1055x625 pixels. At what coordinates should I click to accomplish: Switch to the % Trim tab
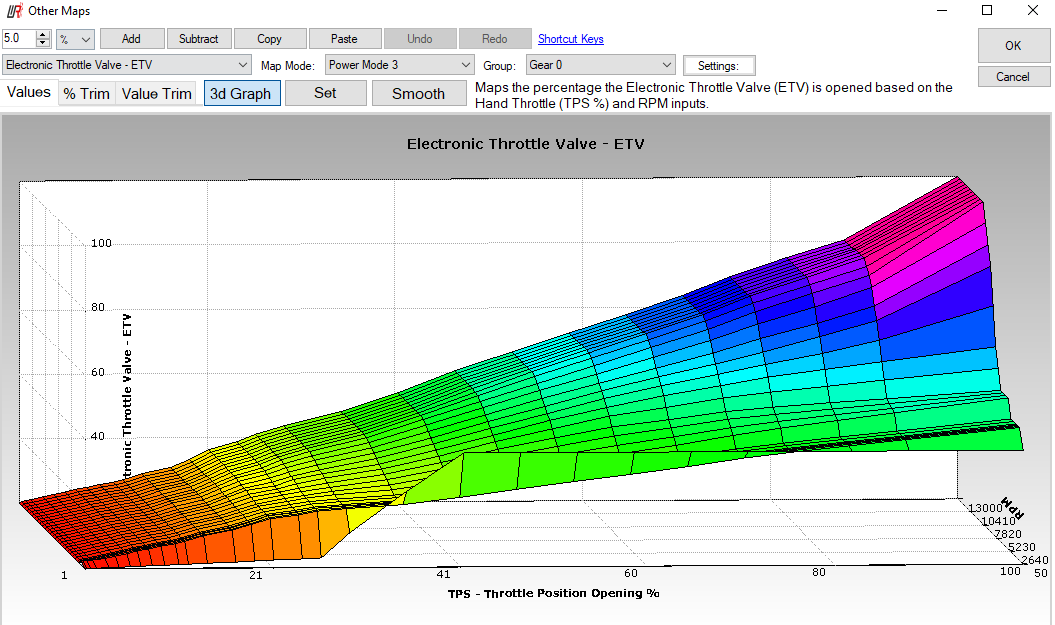(86, 93)
